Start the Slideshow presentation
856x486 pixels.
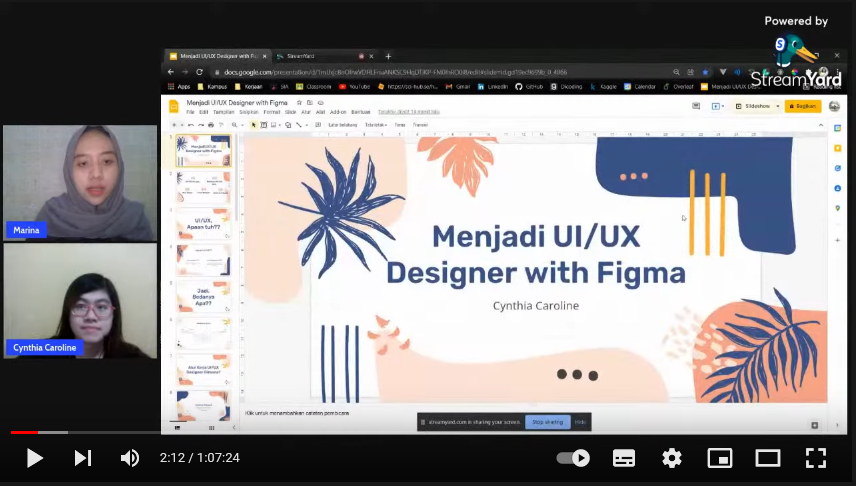click(x=752, y=106)
